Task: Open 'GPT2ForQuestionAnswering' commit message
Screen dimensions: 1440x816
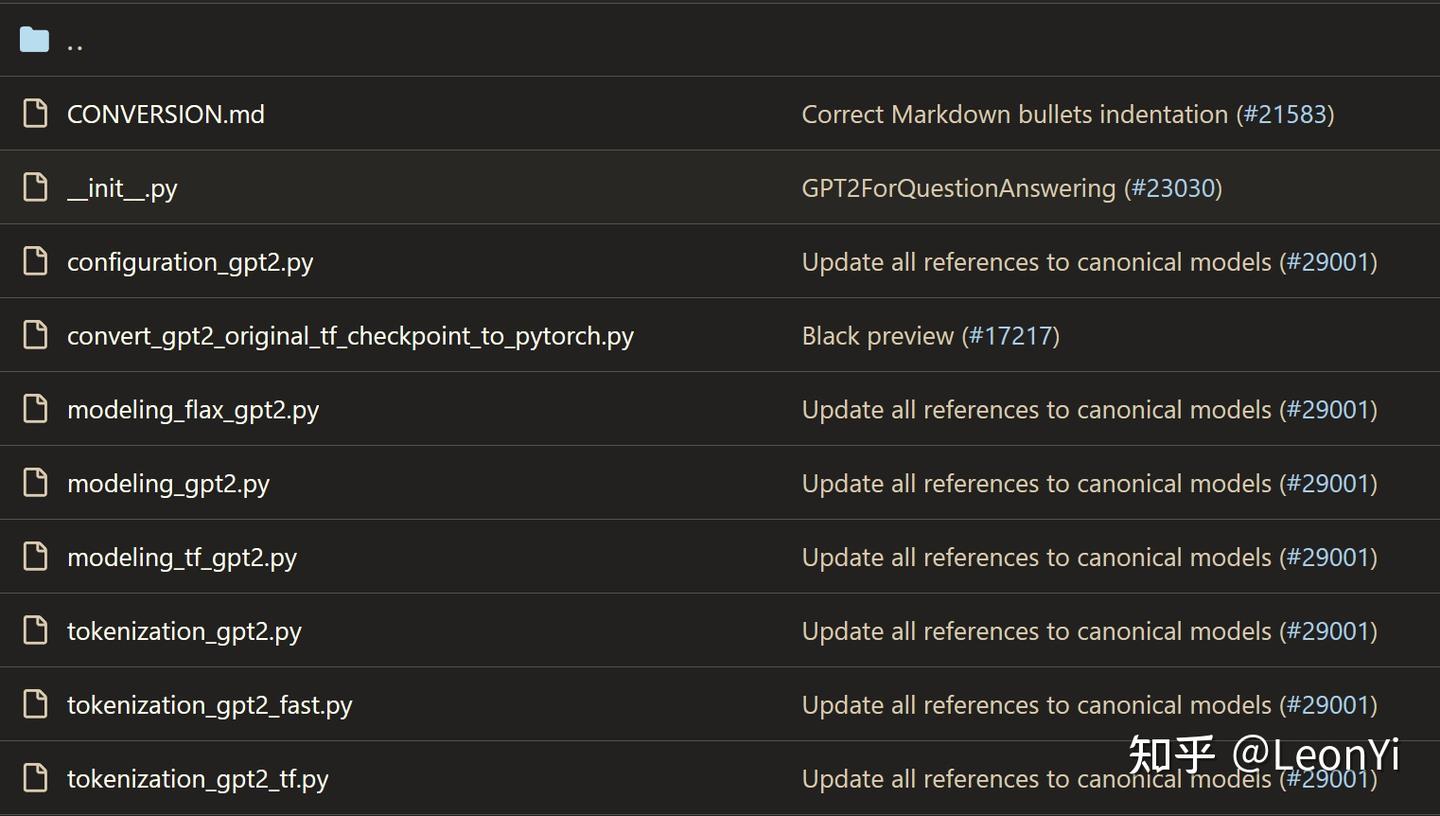Action: [x=958, y=189]
